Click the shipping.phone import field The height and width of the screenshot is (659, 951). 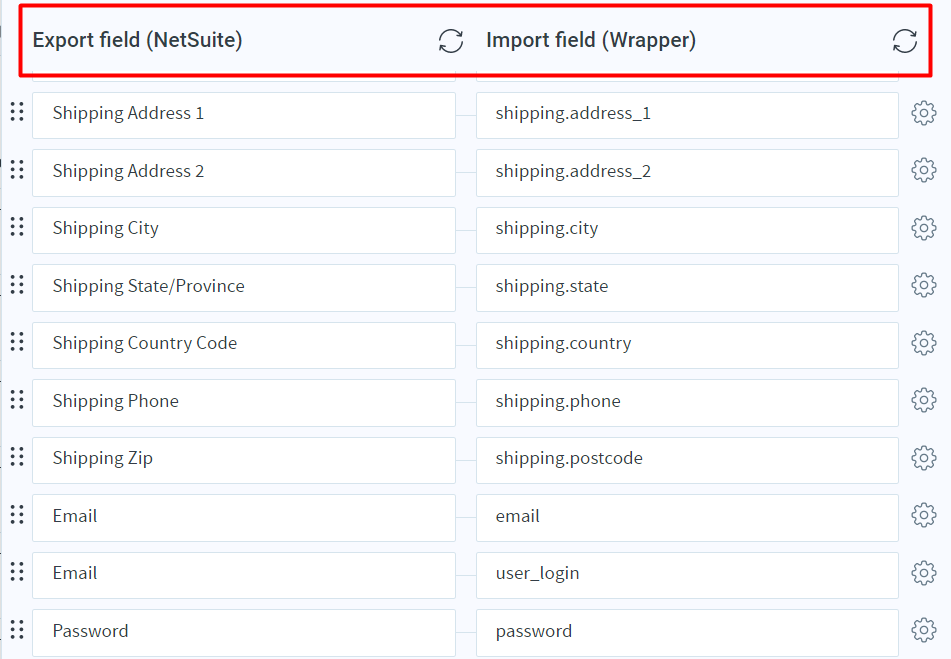pyautogui.click(x=687, y=403)
